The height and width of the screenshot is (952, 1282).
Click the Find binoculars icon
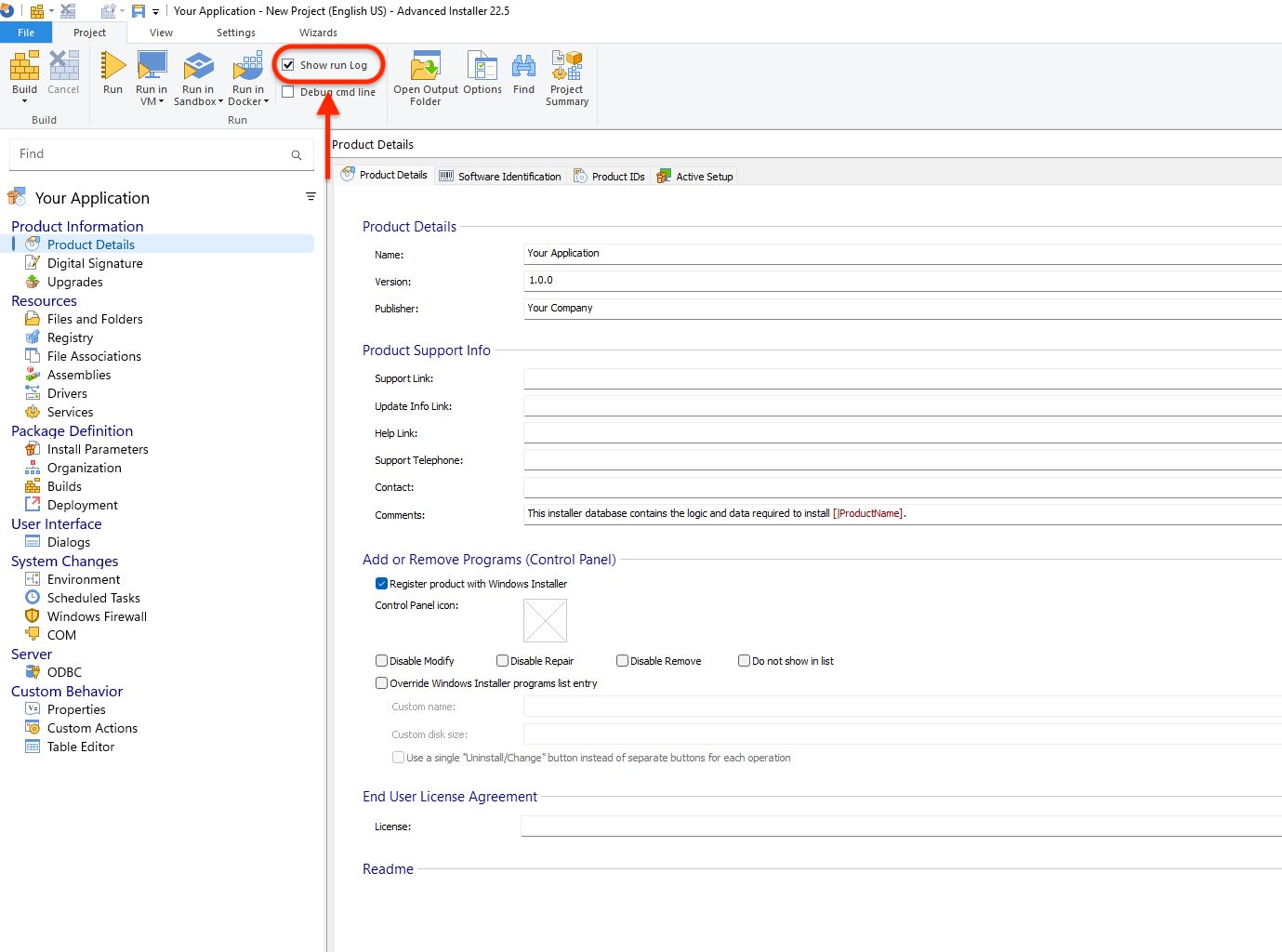523,68
